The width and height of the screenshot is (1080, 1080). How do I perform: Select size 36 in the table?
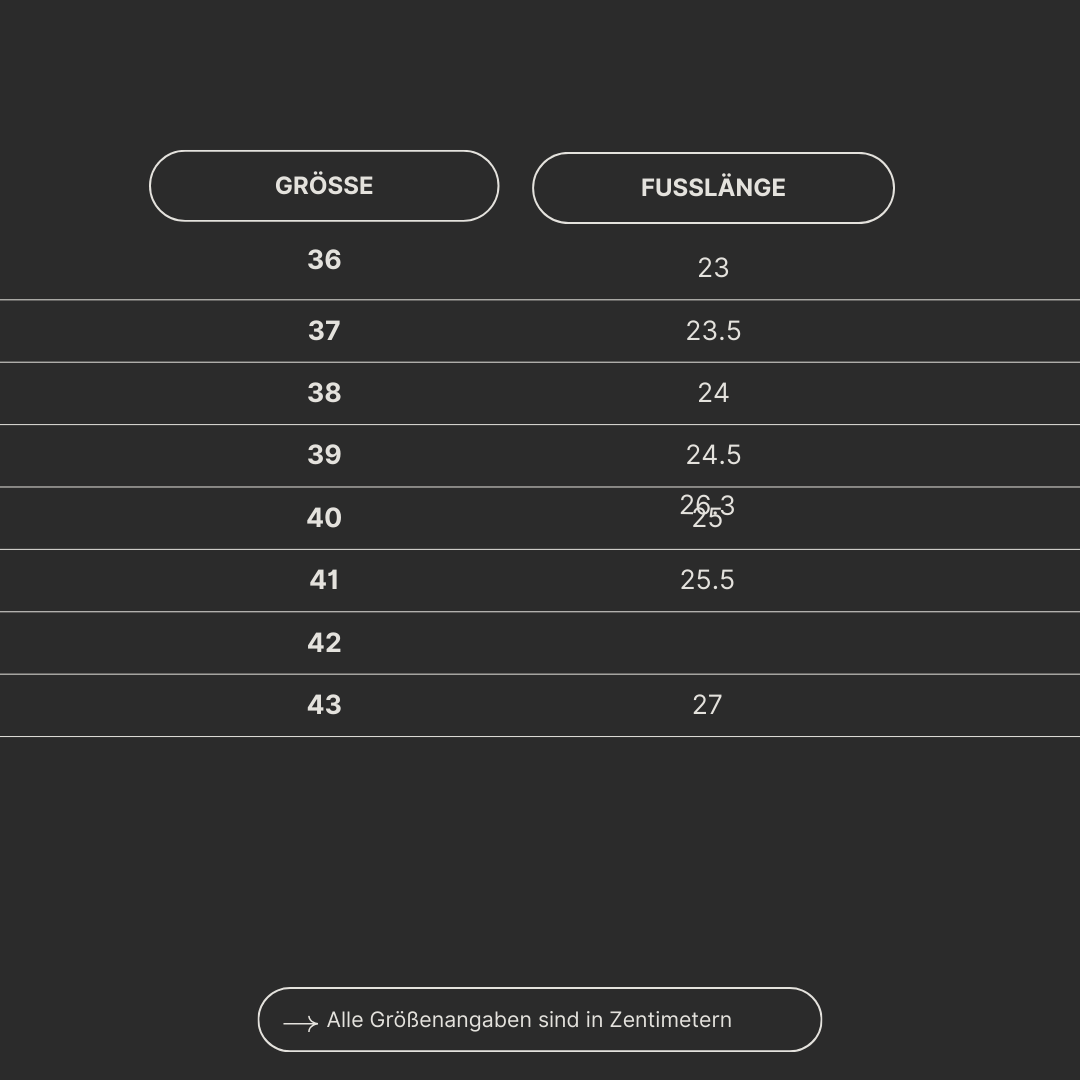coord(324,260)
